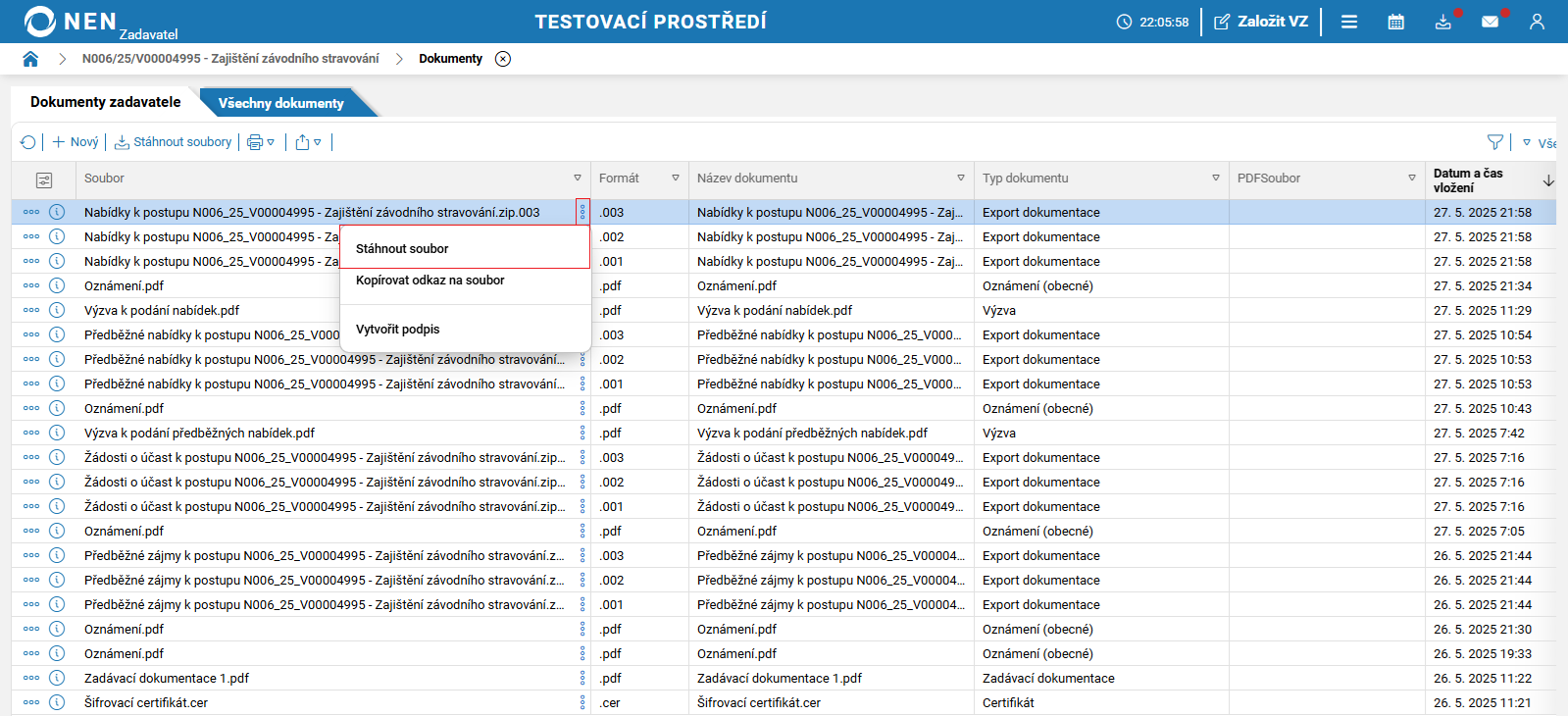This screenshot has height=716, width=1568.
Task: Click Stáhnout soubory in toolbar
Action: point(174,142)
